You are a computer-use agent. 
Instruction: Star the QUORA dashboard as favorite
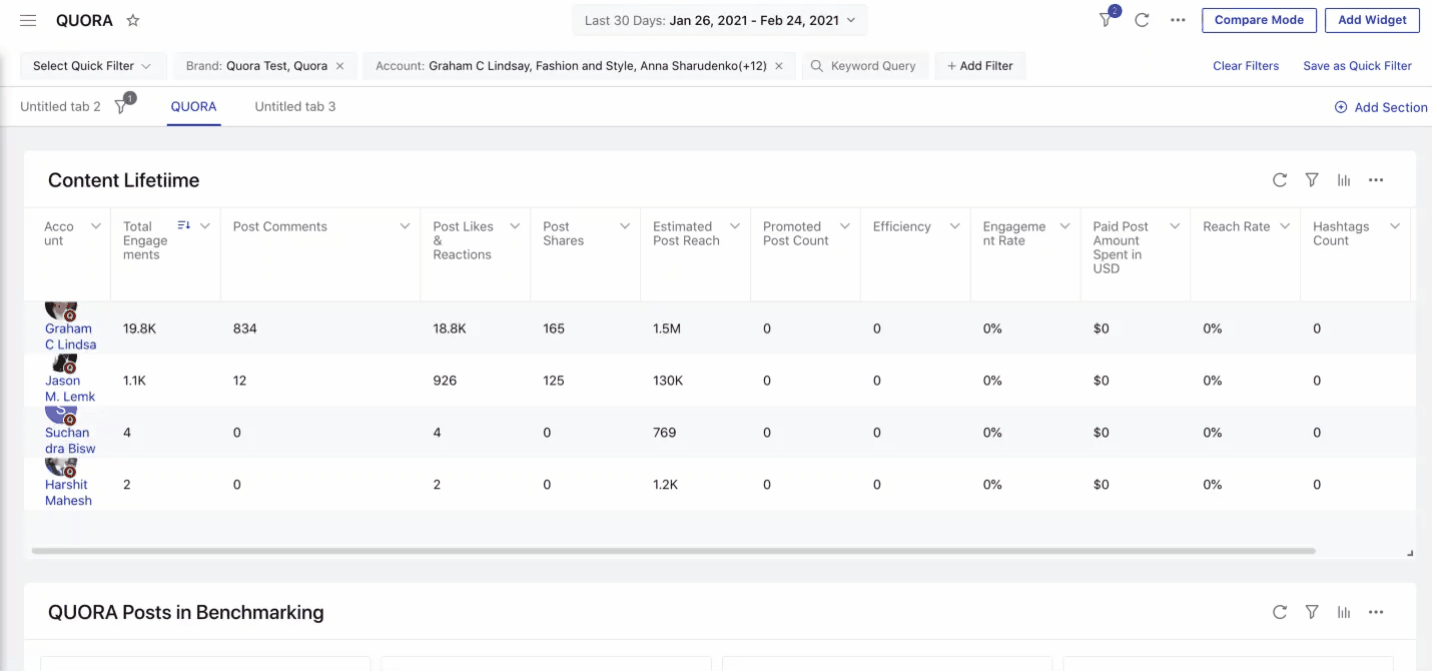(133, 20)
